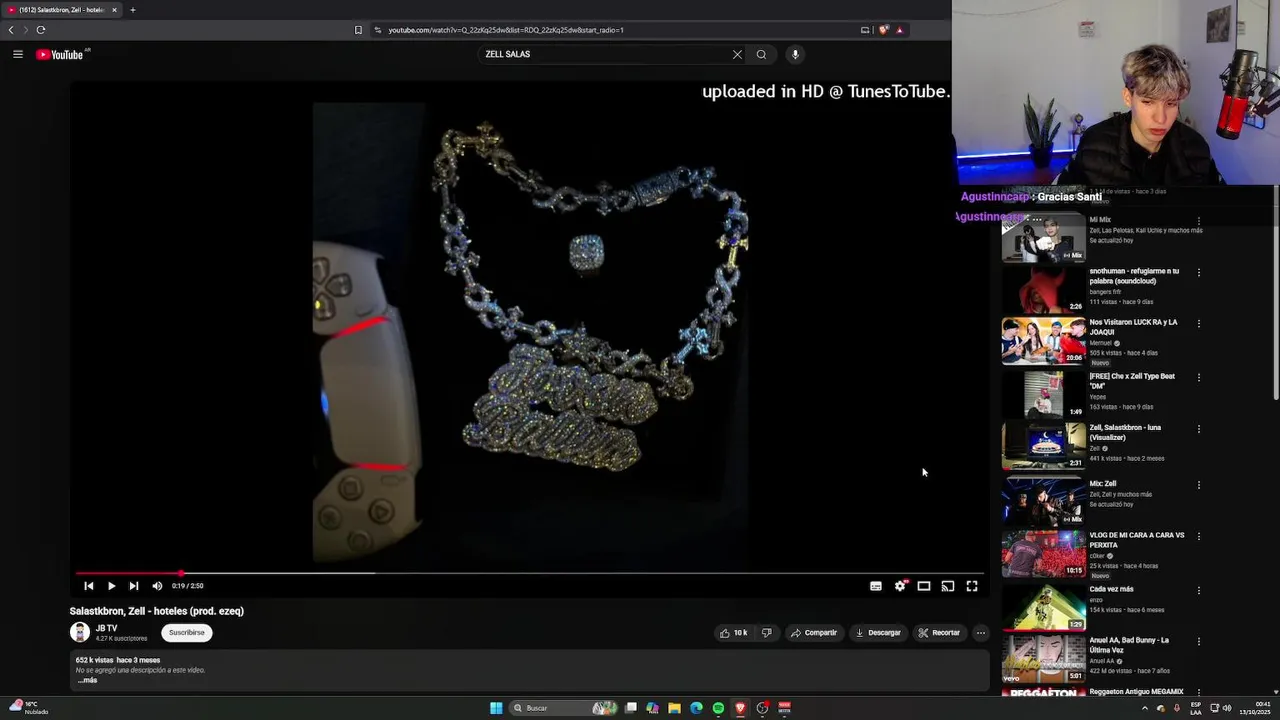
Task: Open options menu for Cada vez más
Action: click(x=1199, y=590)
